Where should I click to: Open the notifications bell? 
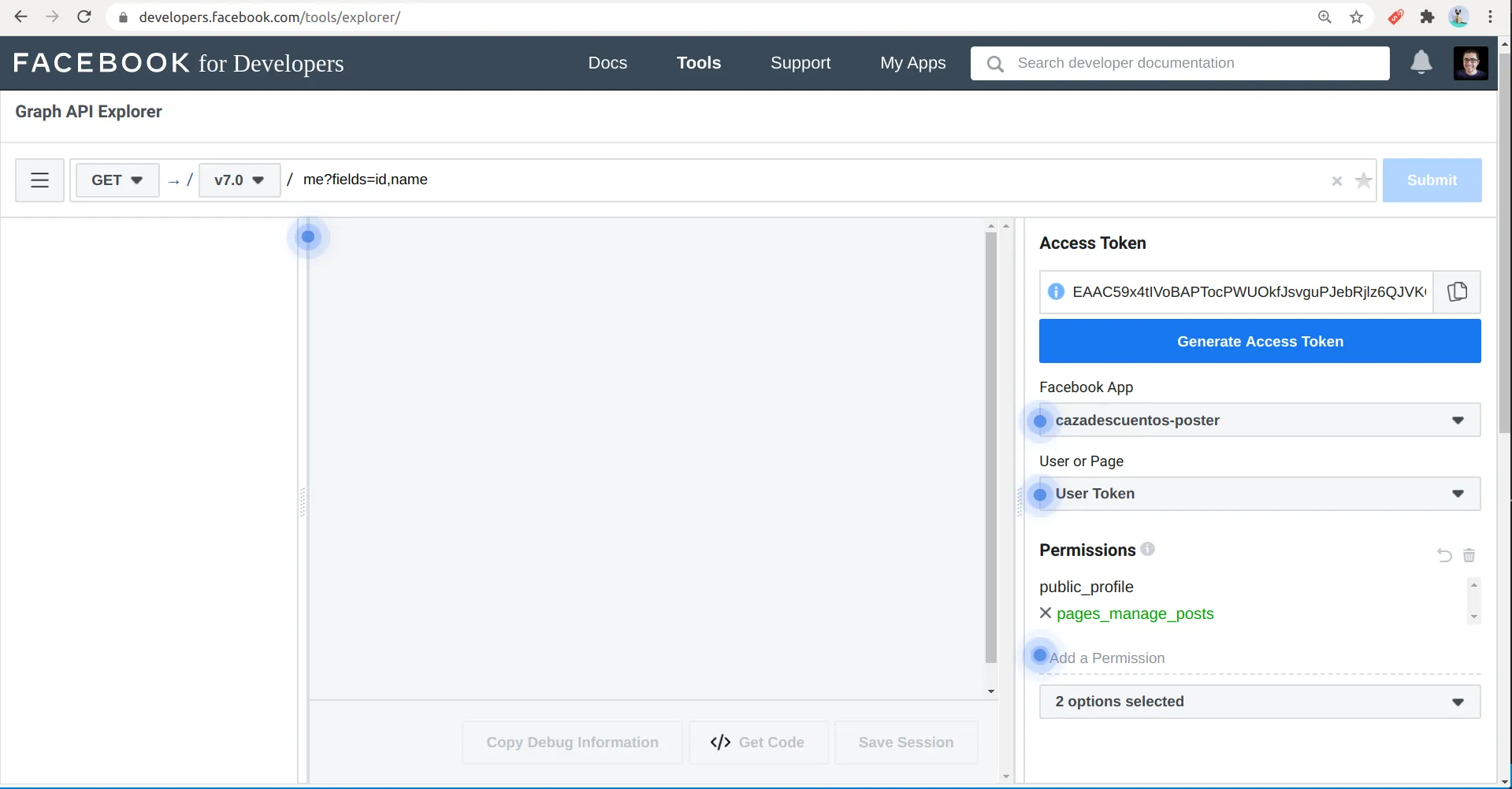coord(1421,62)
